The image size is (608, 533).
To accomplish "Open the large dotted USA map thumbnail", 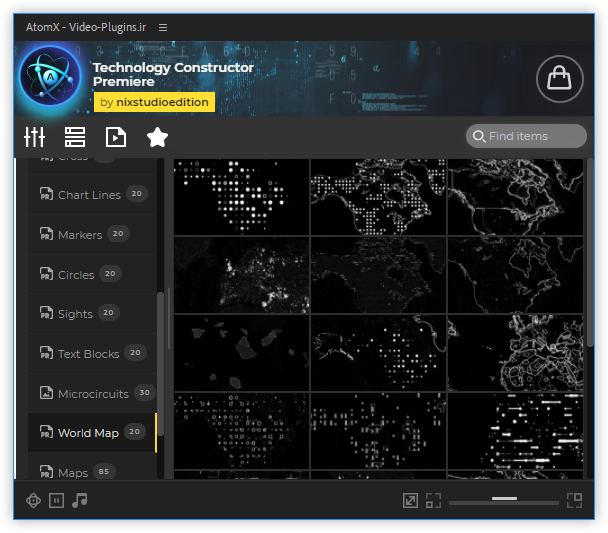I will click(x=241, y=197).
